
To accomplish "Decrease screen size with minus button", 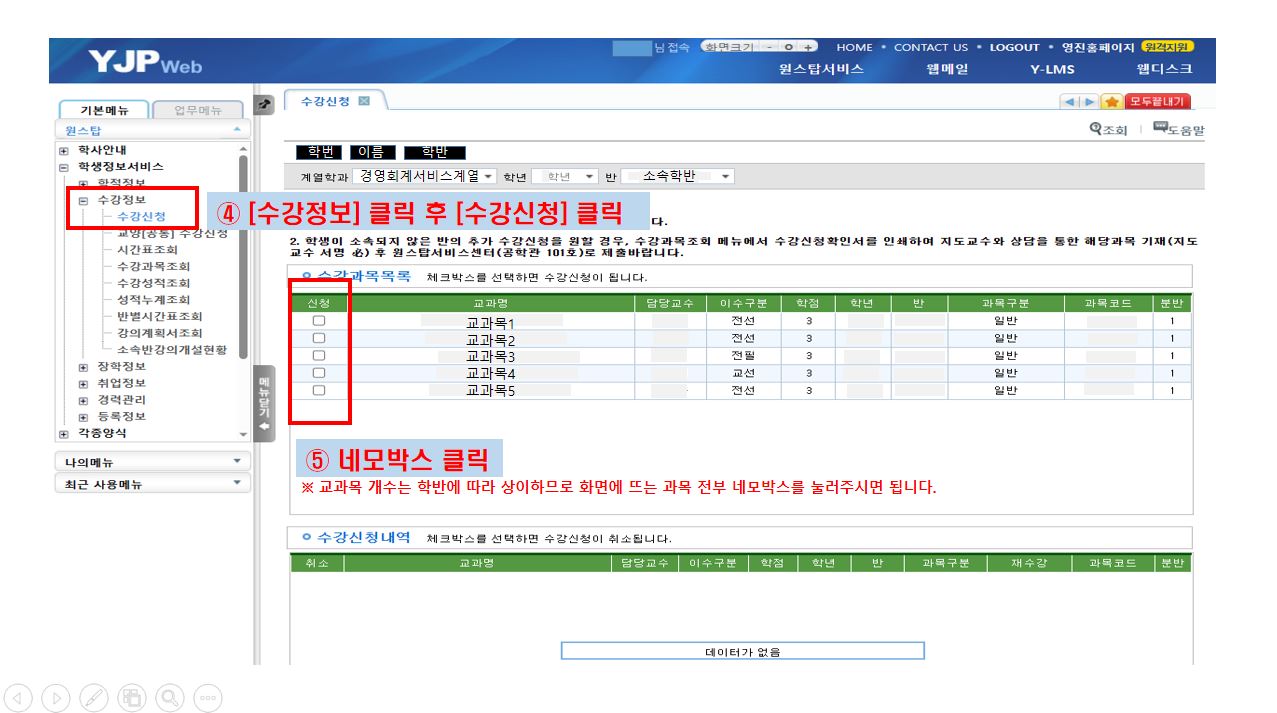I will tap(768, 47).
